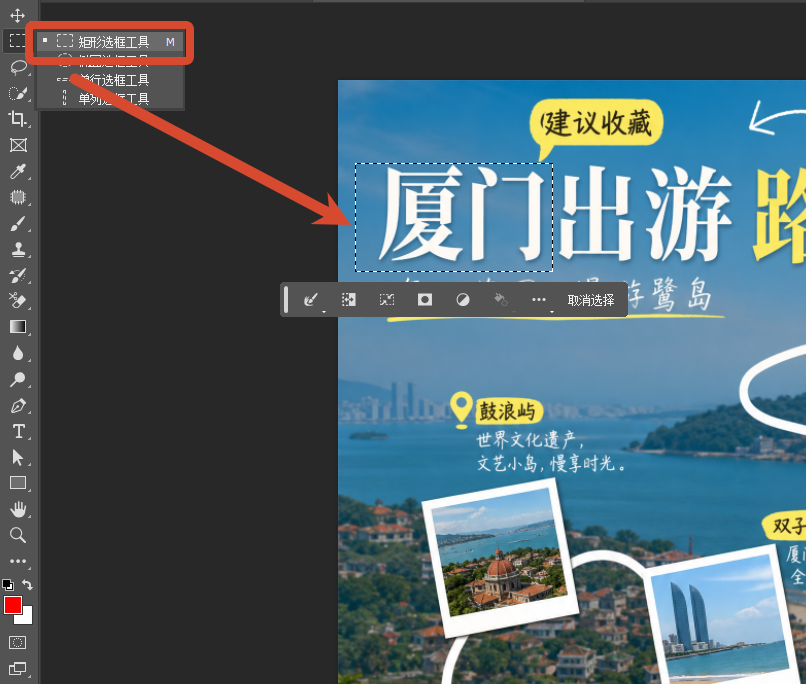The width and height of the screenshot is (806, 684).
Task: Choose the elliptical marquee flyout entry
Action: point(109,61)
